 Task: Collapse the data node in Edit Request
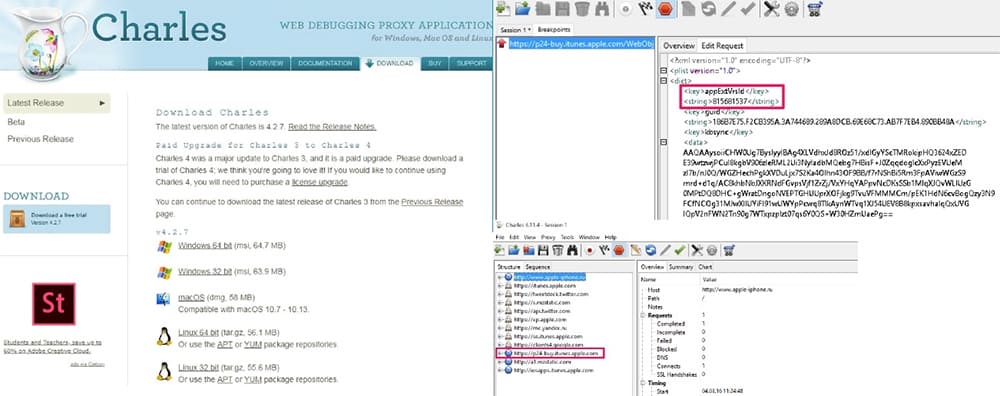click(x=664, y=142)
